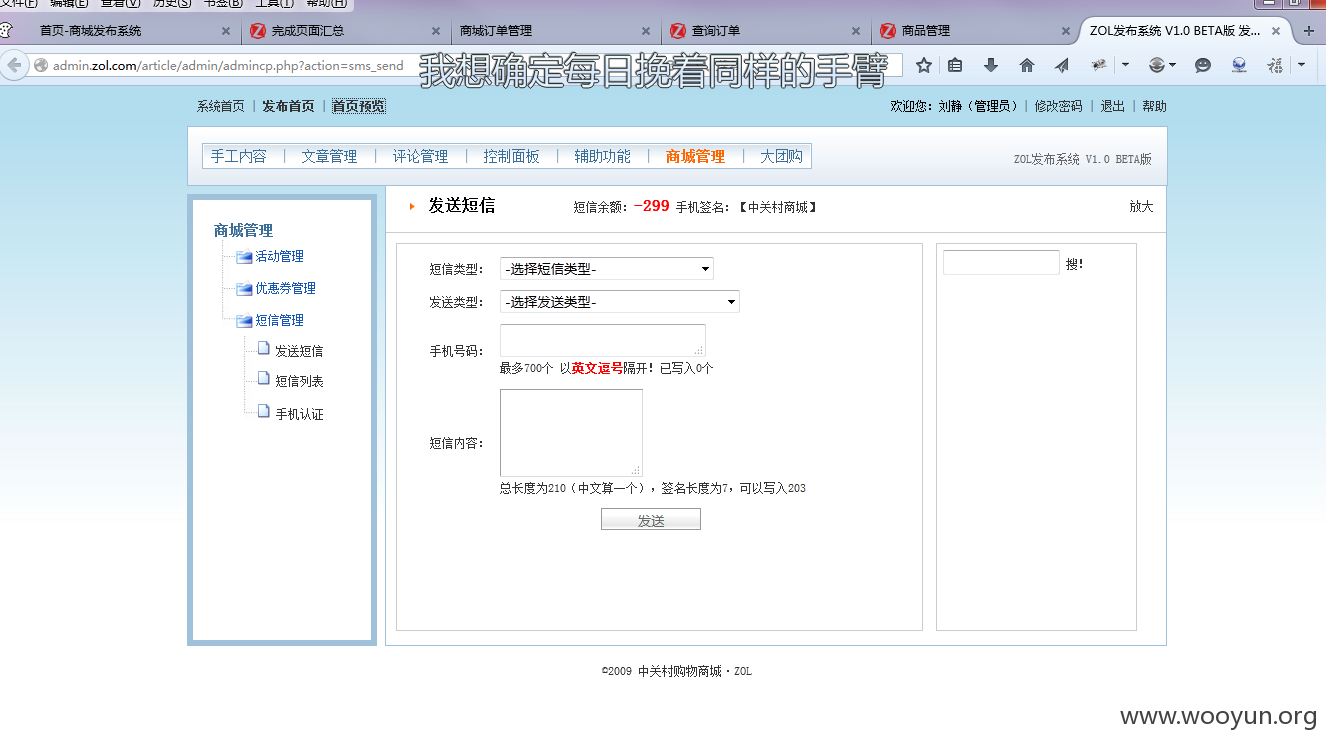The width and height of the screenshot is (1326, 745).
Task: Open the downloads arrow icon
Action: pyautogui.click(x=991, y=65)
